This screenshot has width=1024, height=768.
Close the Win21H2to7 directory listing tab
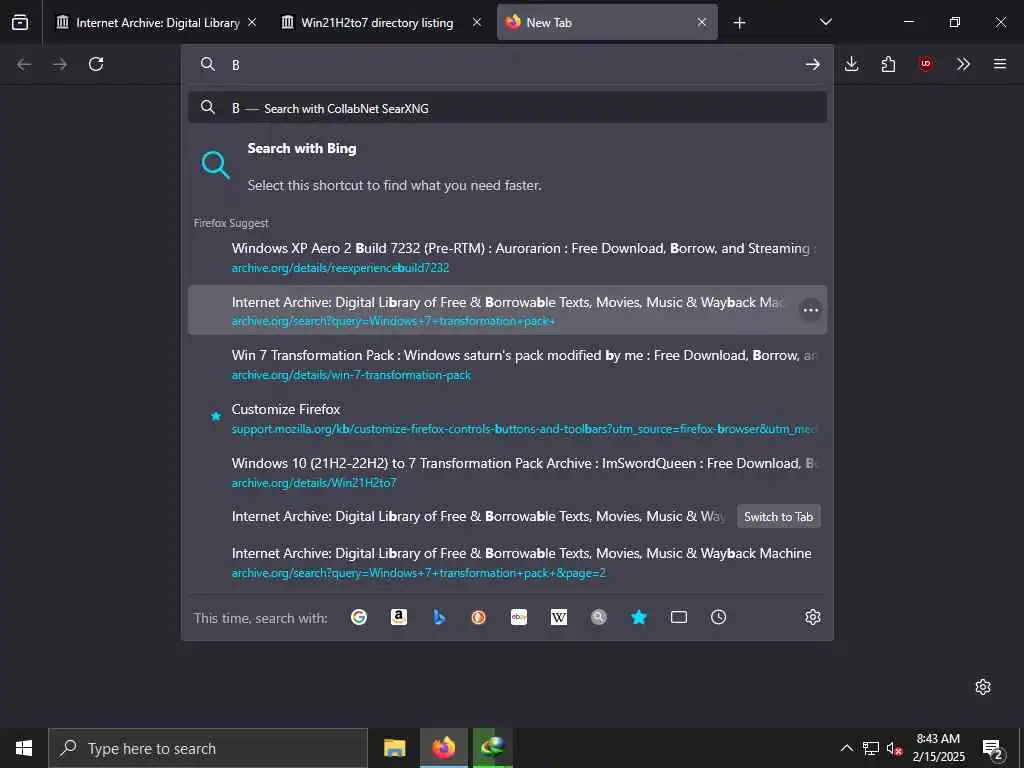477,23
